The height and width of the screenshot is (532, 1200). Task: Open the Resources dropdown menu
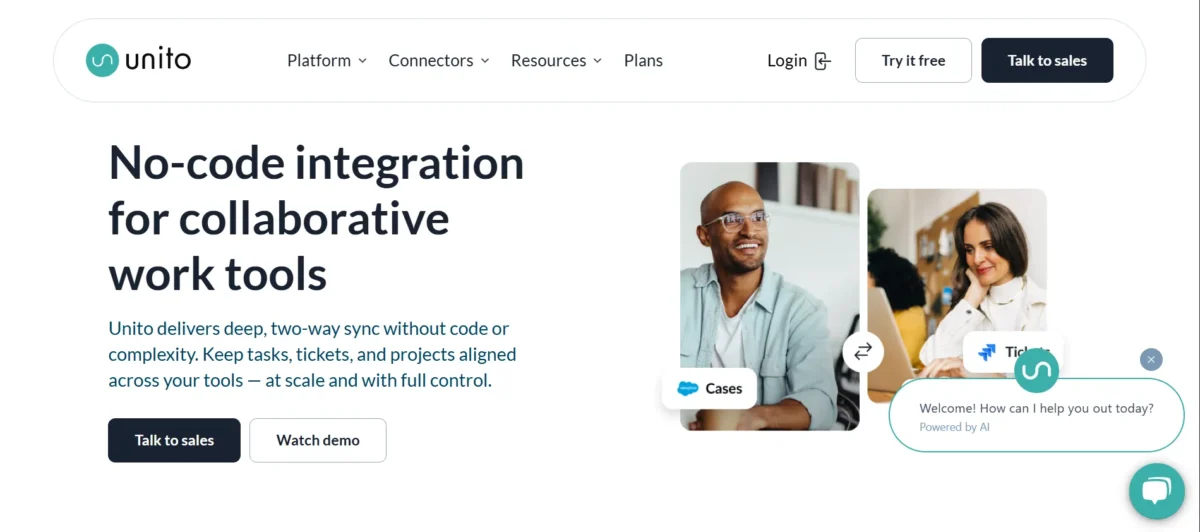pyautogui.click(x=556, y=61)
